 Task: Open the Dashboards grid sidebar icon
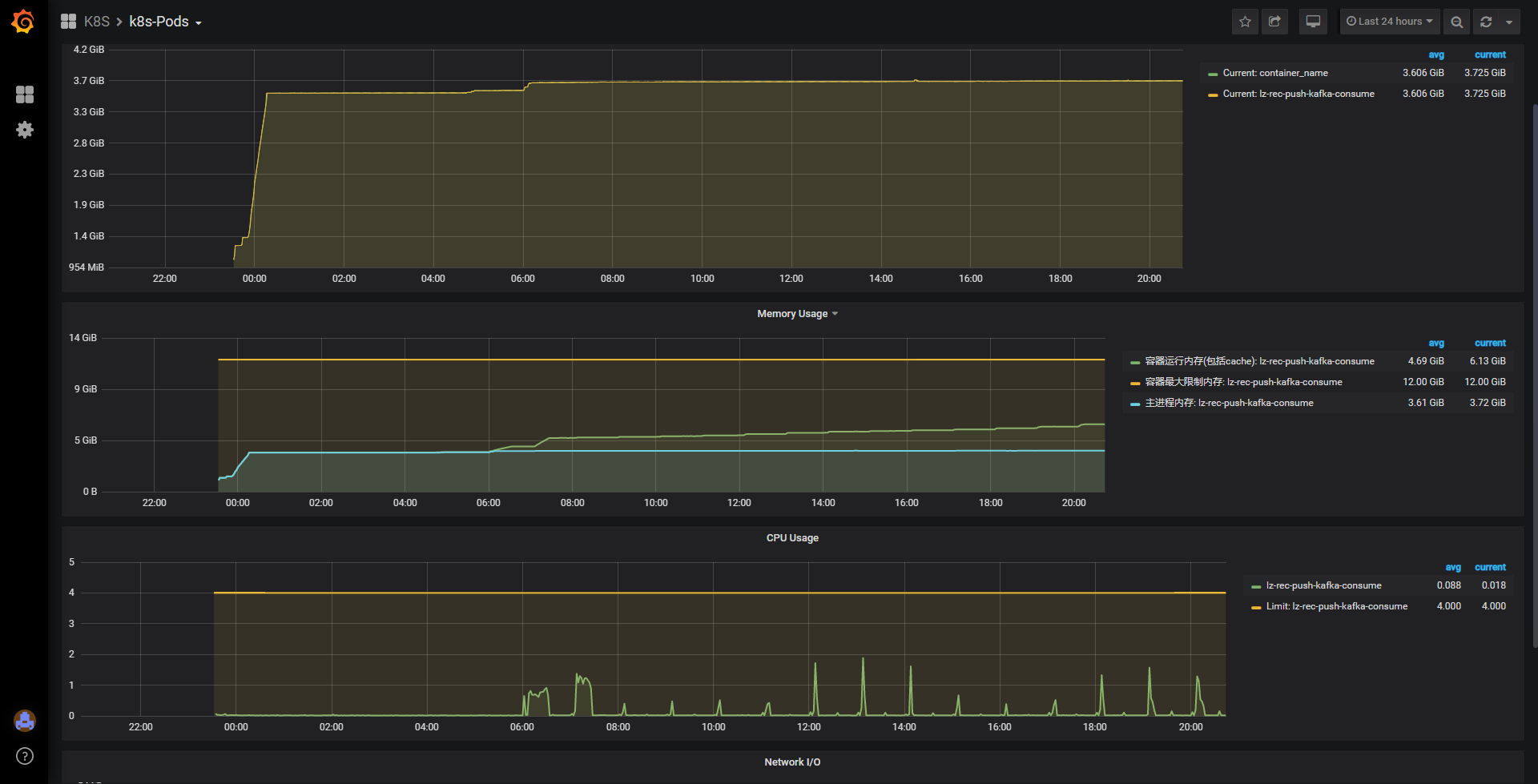pyautogui.click(x=25, y=94)
